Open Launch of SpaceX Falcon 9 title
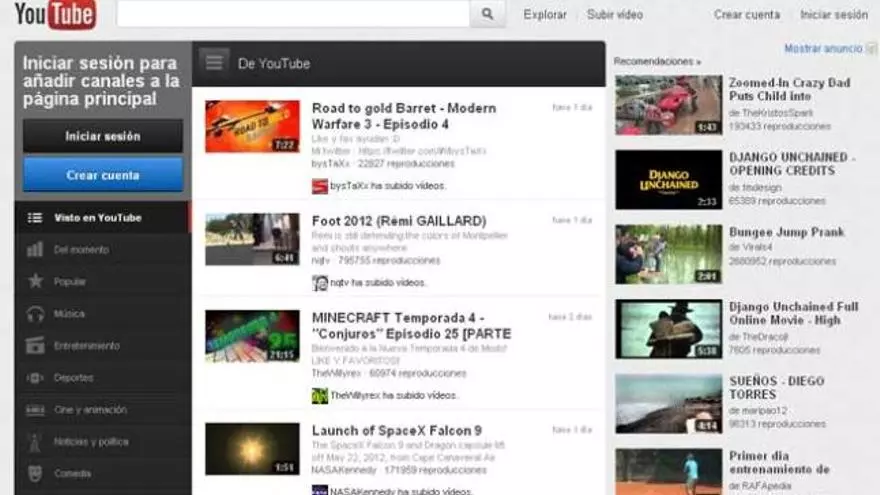This screenshot has height=495, width=880. point(396,431)
